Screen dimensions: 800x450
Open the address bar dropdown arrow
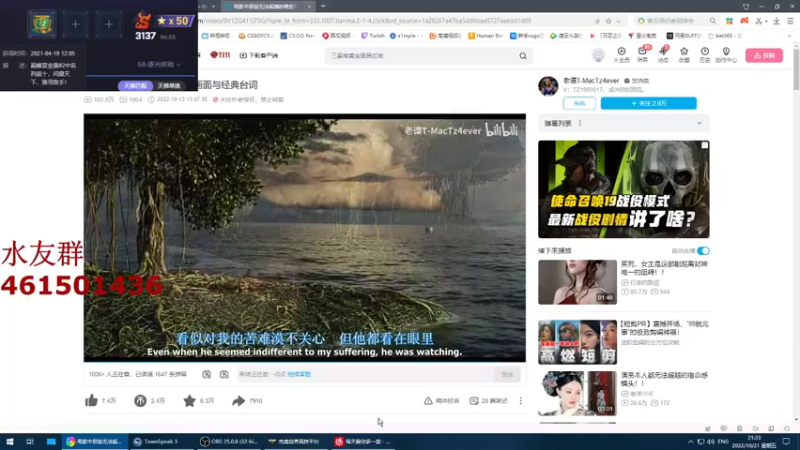[x=618, y=21]
